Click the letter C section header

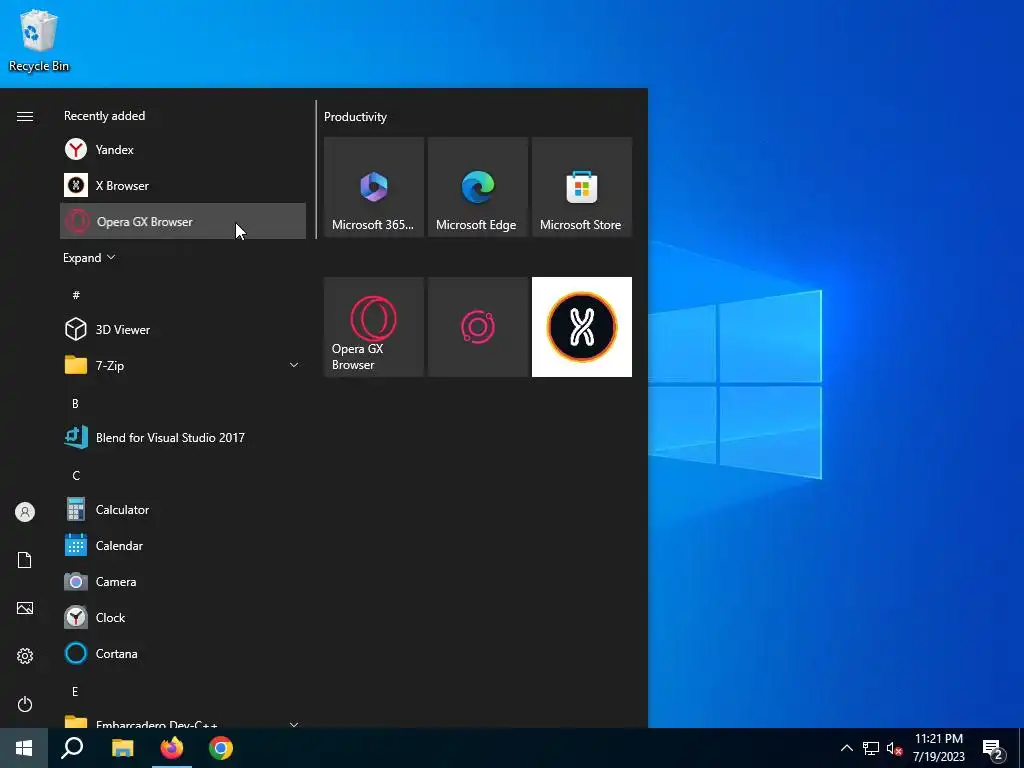click(76, 475)
